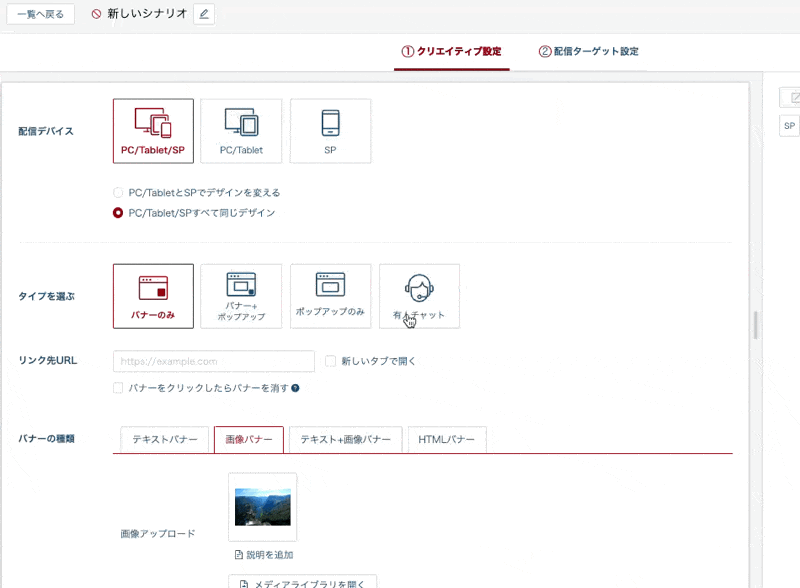Select PC/Tablet/SPすべて同じデザイン radio option
The width and height of the screenshot is (800, 588).
[x=119, y=213]
